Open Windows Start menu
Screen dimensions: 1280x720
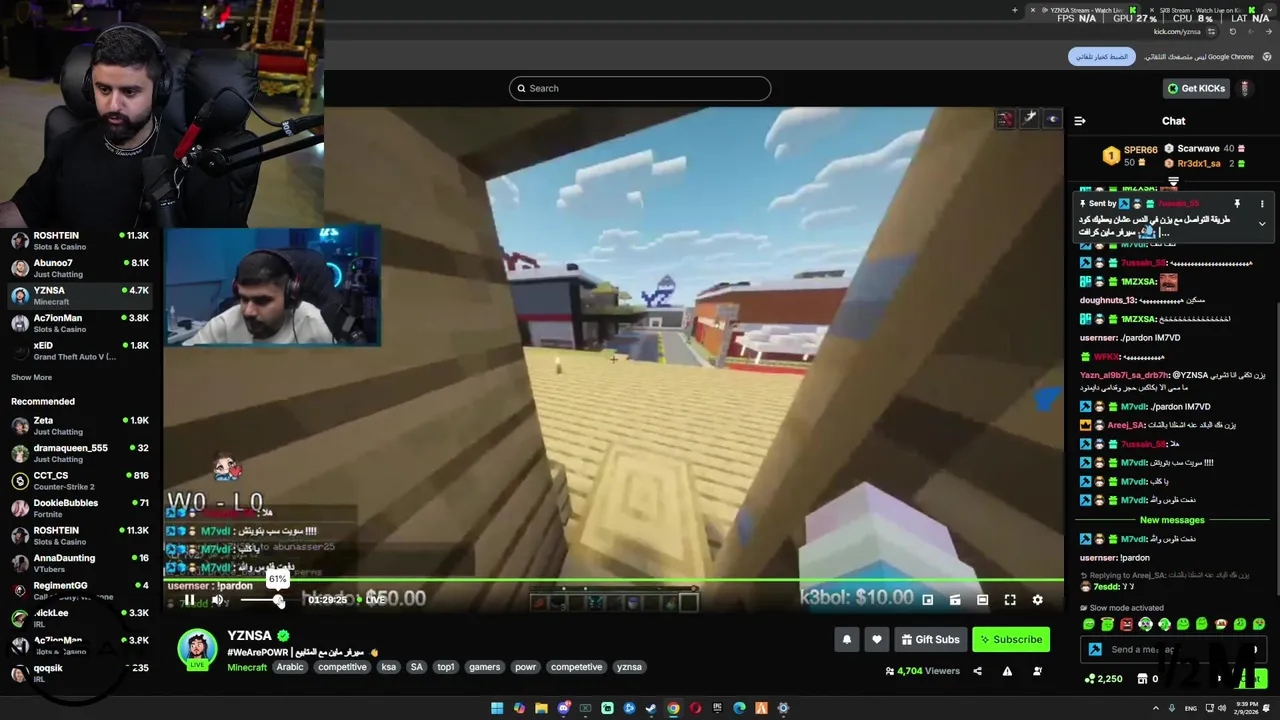coord(497,708)
